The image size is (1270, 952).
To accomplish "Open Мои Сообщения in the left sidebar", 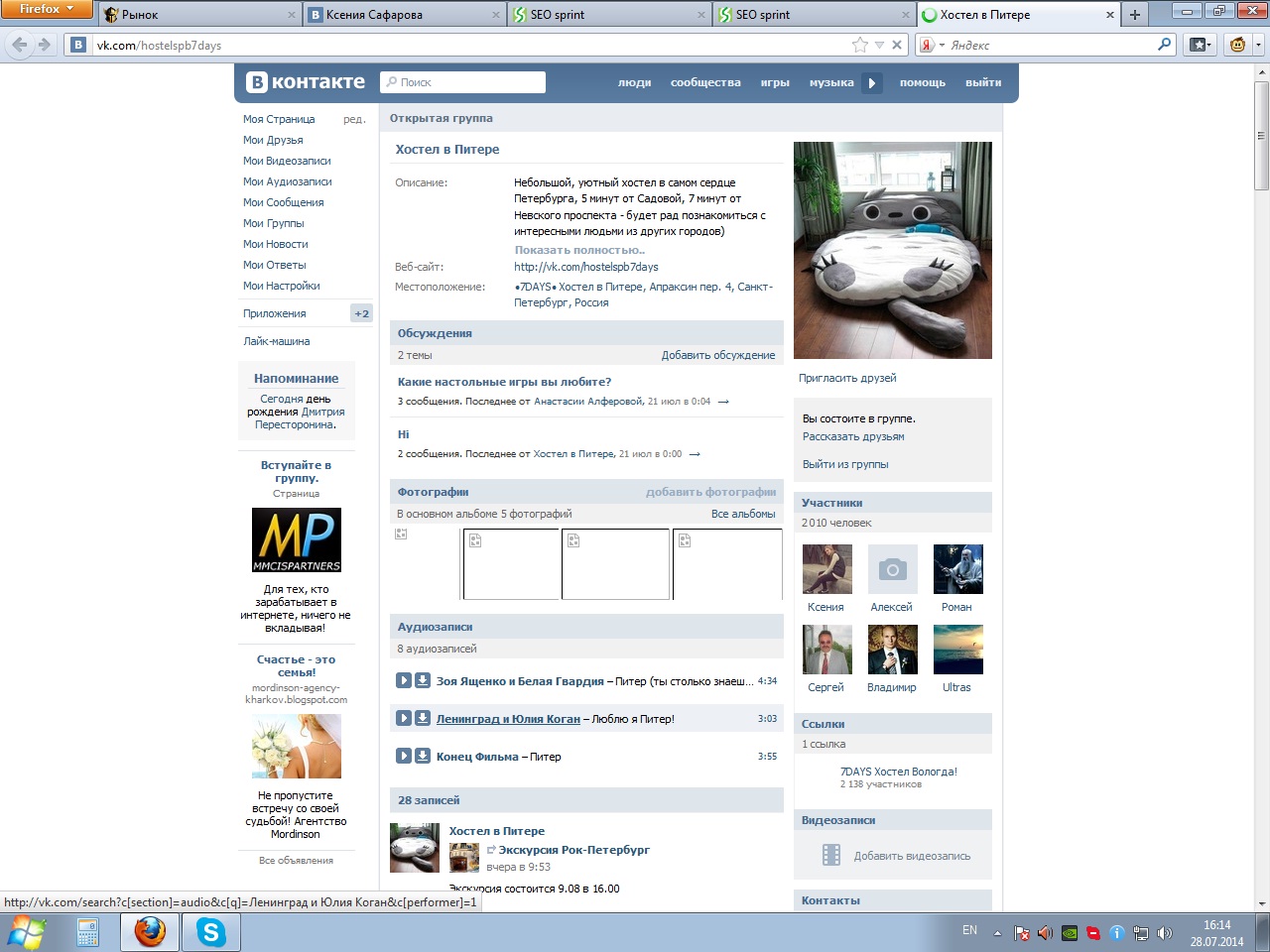I will [284, 202].
